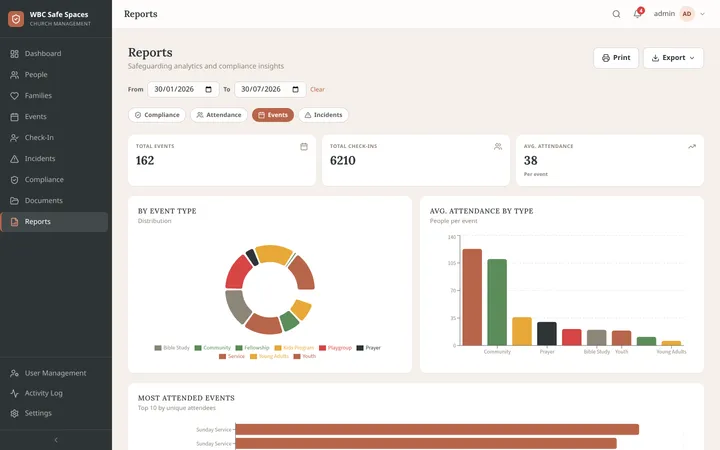720x450 pixels.
Task: Click the Reports document icon in sidebar
Action: coord(14,222)
